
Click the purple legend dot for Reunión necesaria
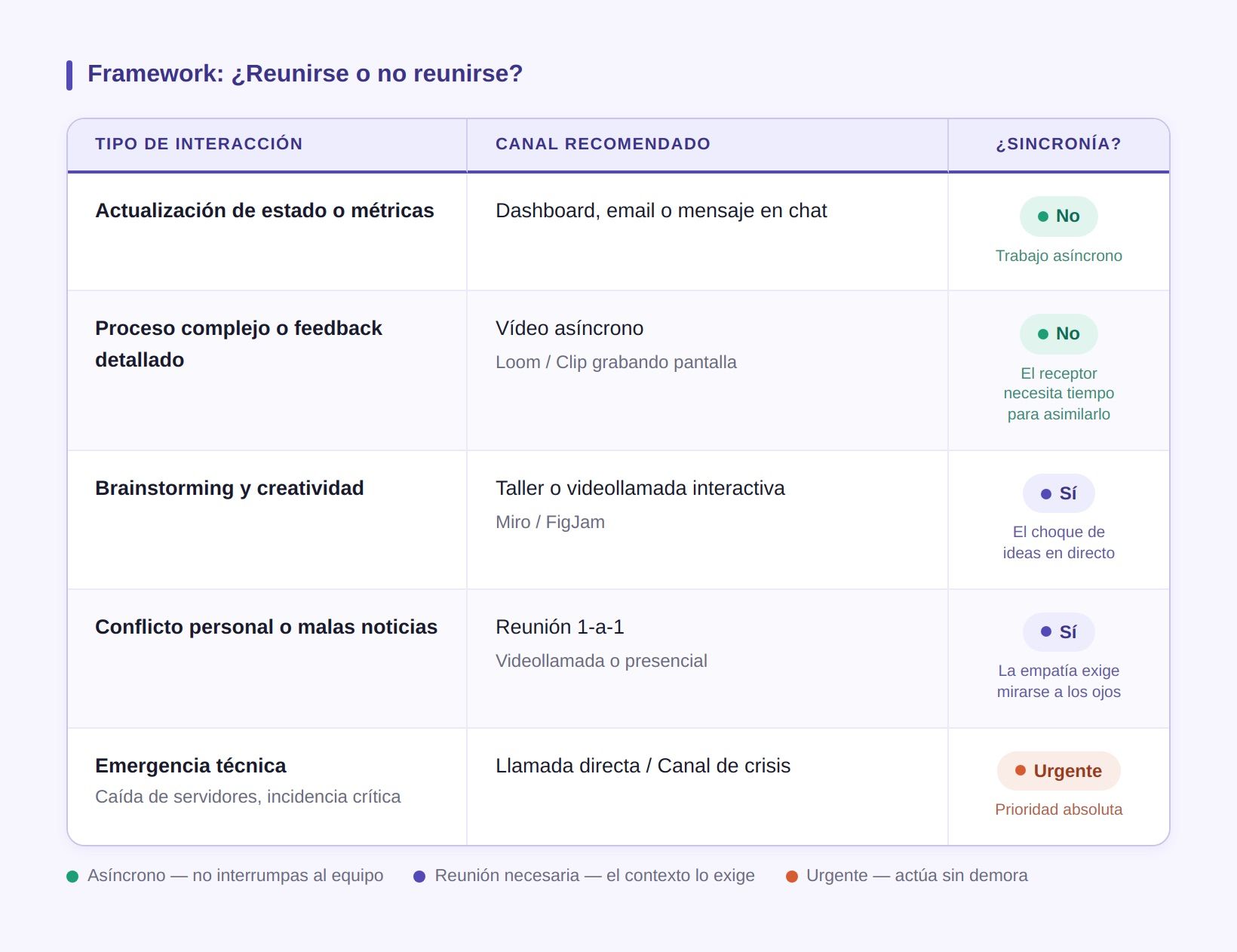point(419,877)
